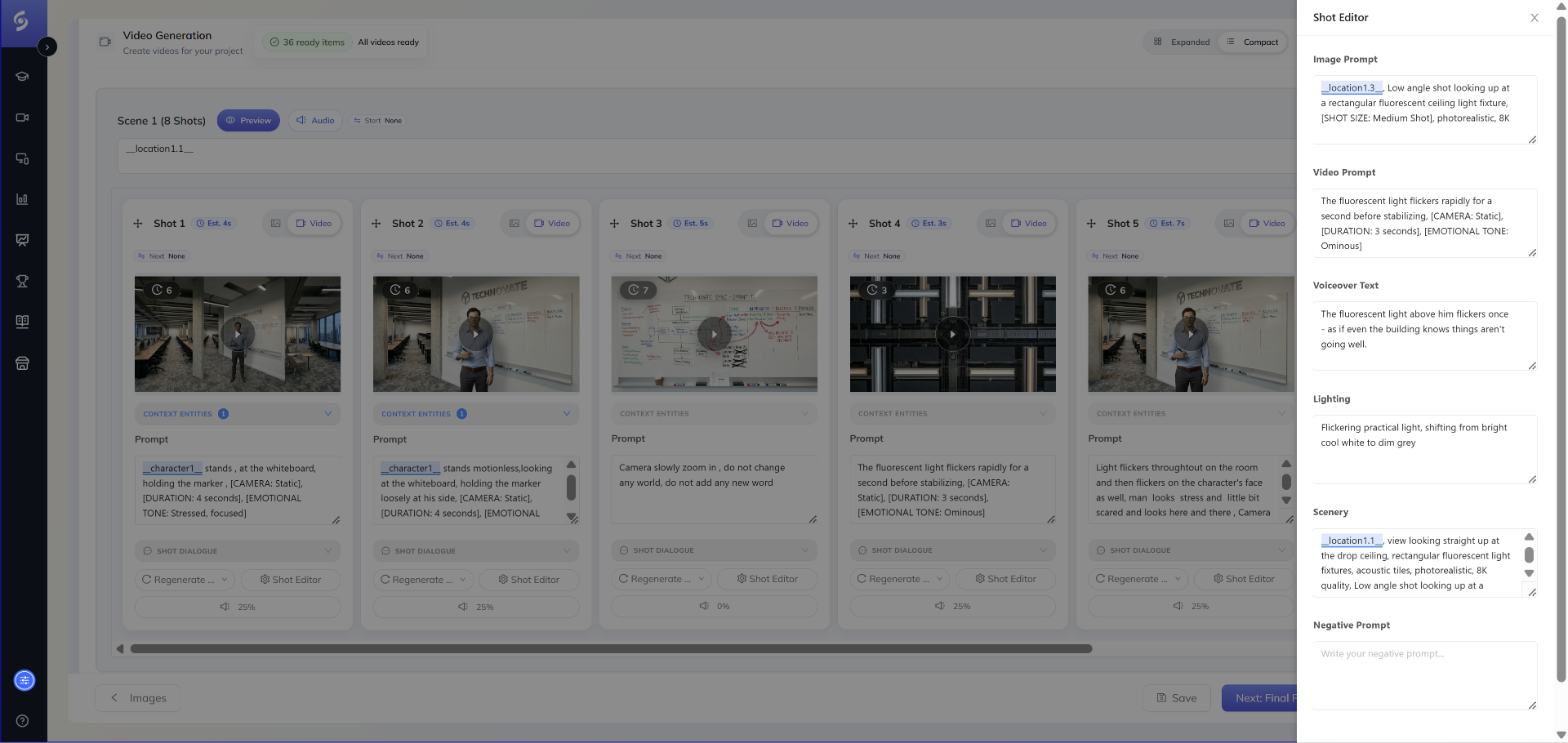Open the book sidebar icon
1568x743 pixels.
click(23, 322)
